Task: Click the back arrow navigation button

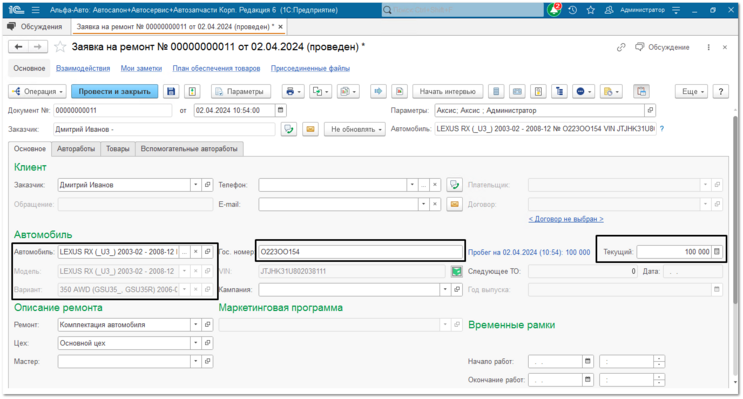Action: tap(18, 46)
